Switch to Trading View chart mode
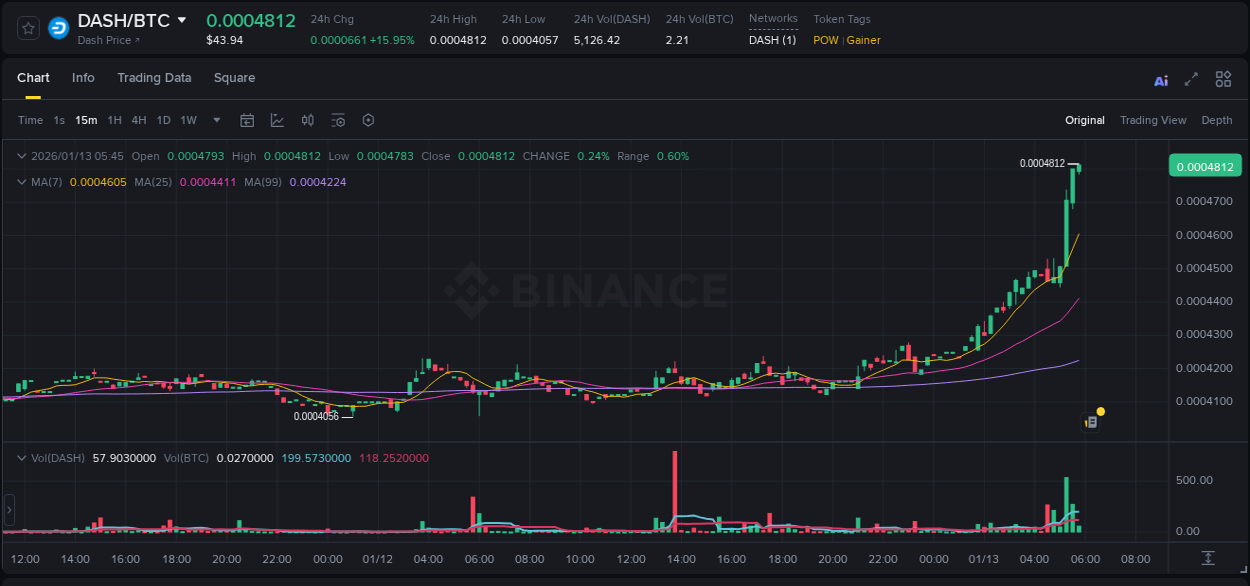Image resolution: width=1250 pixels, height=586 pixels. [x=1153, y=120]
